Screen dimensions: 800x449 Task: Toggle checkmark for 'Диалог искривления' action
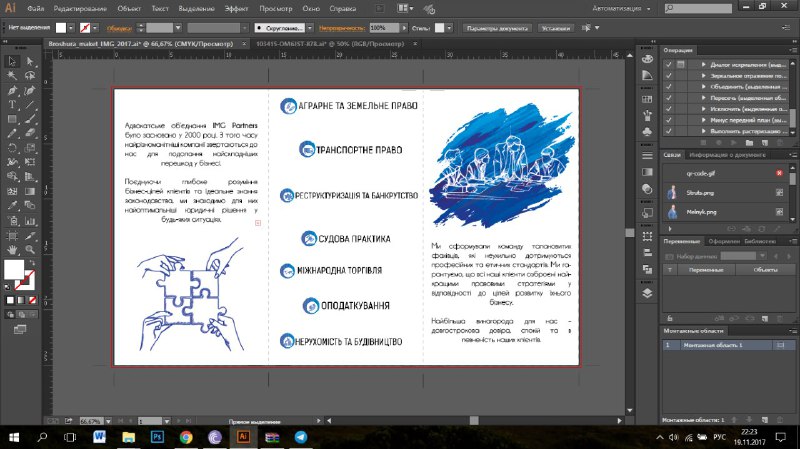(668, 65)
